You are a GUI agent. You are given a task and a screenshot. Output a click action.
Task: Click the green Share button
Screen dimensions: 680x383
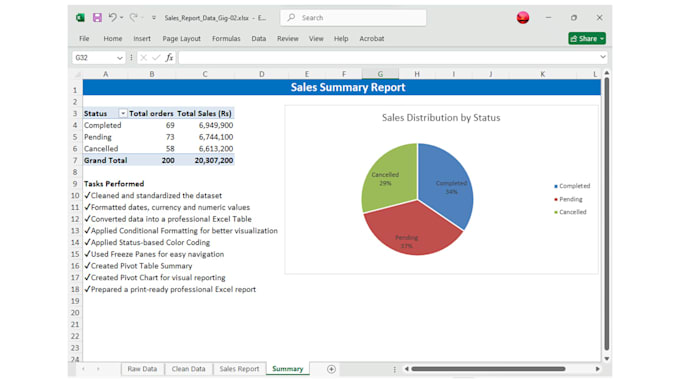click(x=587, y=39)
